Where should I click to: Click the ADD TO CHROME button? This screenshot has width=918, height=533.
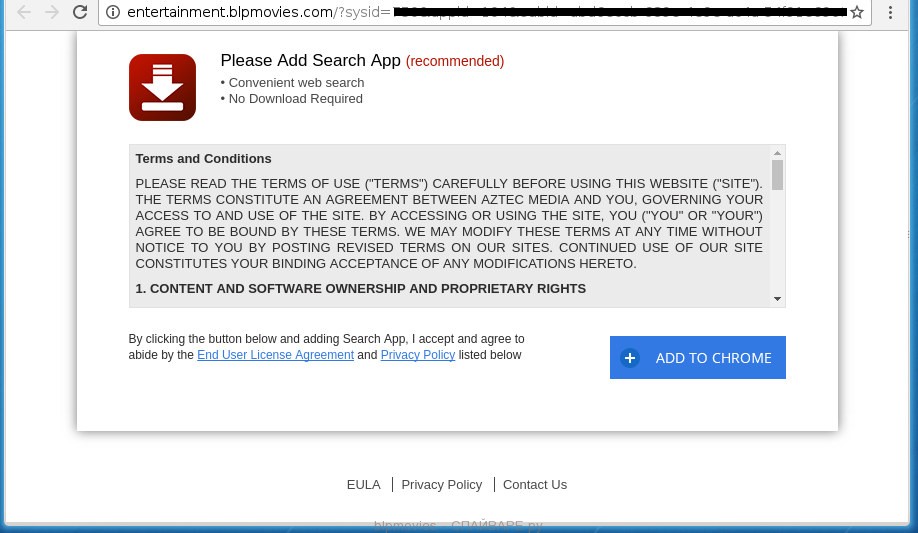698,357
